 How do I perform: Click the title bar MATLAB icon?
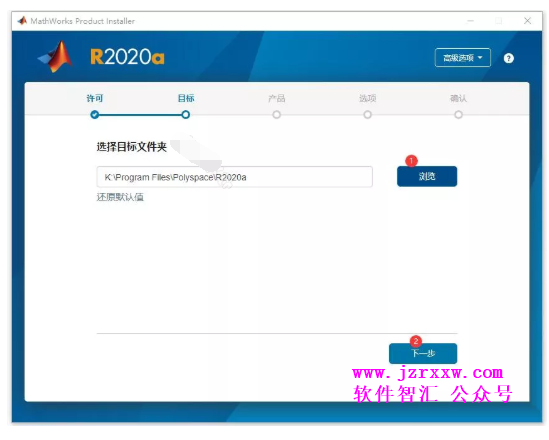[22, 21]
